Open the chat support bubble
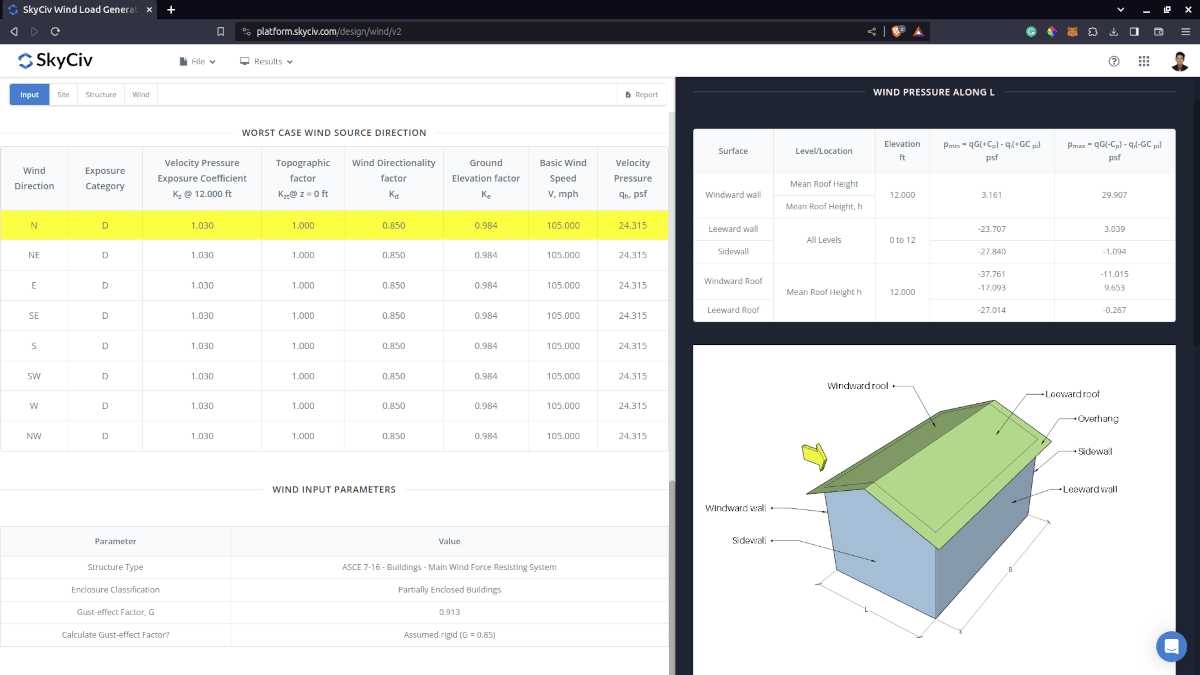Screen dimensions: 1200x675 click(1171, 646)
